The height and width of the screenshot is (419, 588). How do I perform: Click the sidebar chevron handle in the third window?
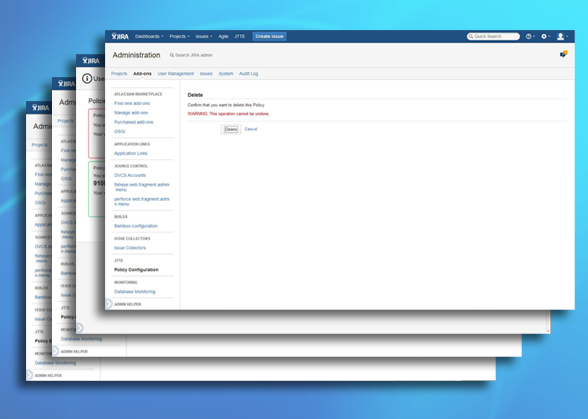pos(80,328)
